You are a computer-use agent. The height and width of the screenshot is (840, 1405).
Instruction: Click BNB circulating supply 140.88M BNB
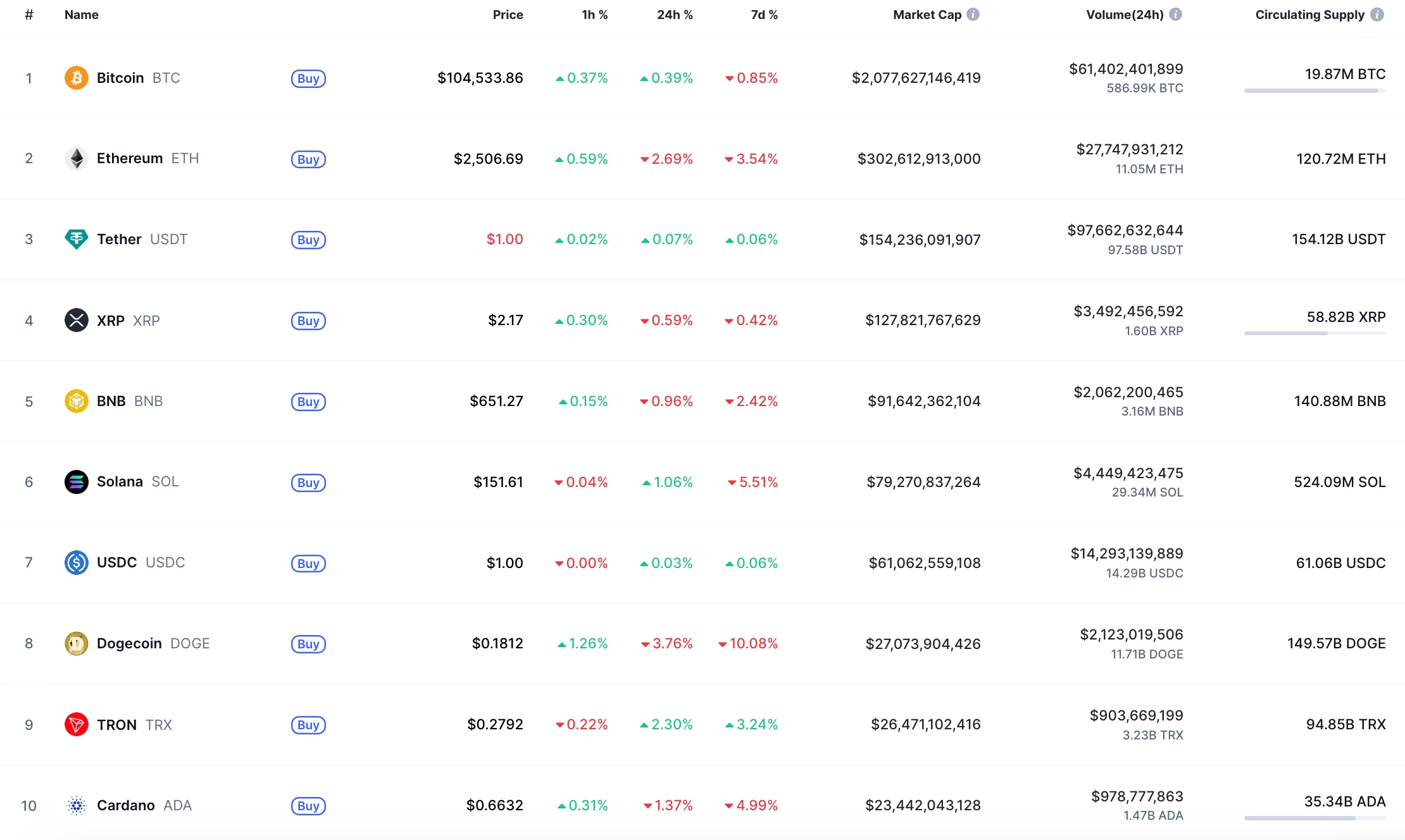[1340, 401]
